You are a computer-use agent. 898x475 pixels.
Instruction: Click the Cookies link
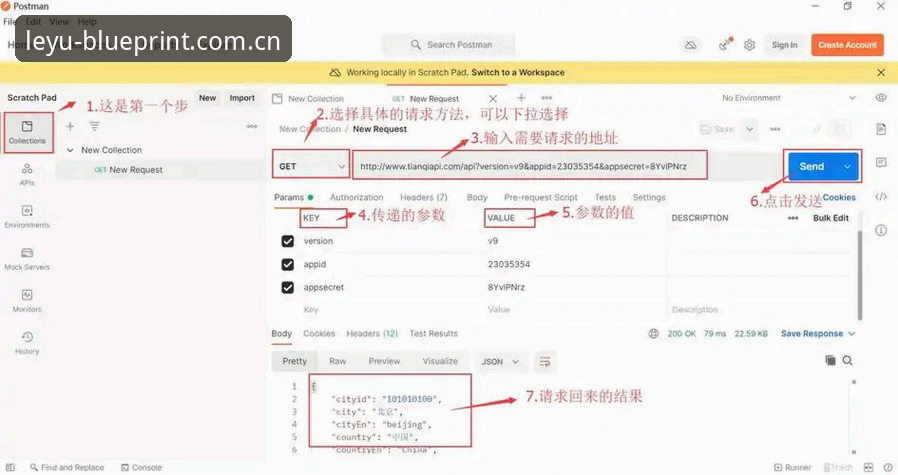pyautogui.click(x=839, y=198)
